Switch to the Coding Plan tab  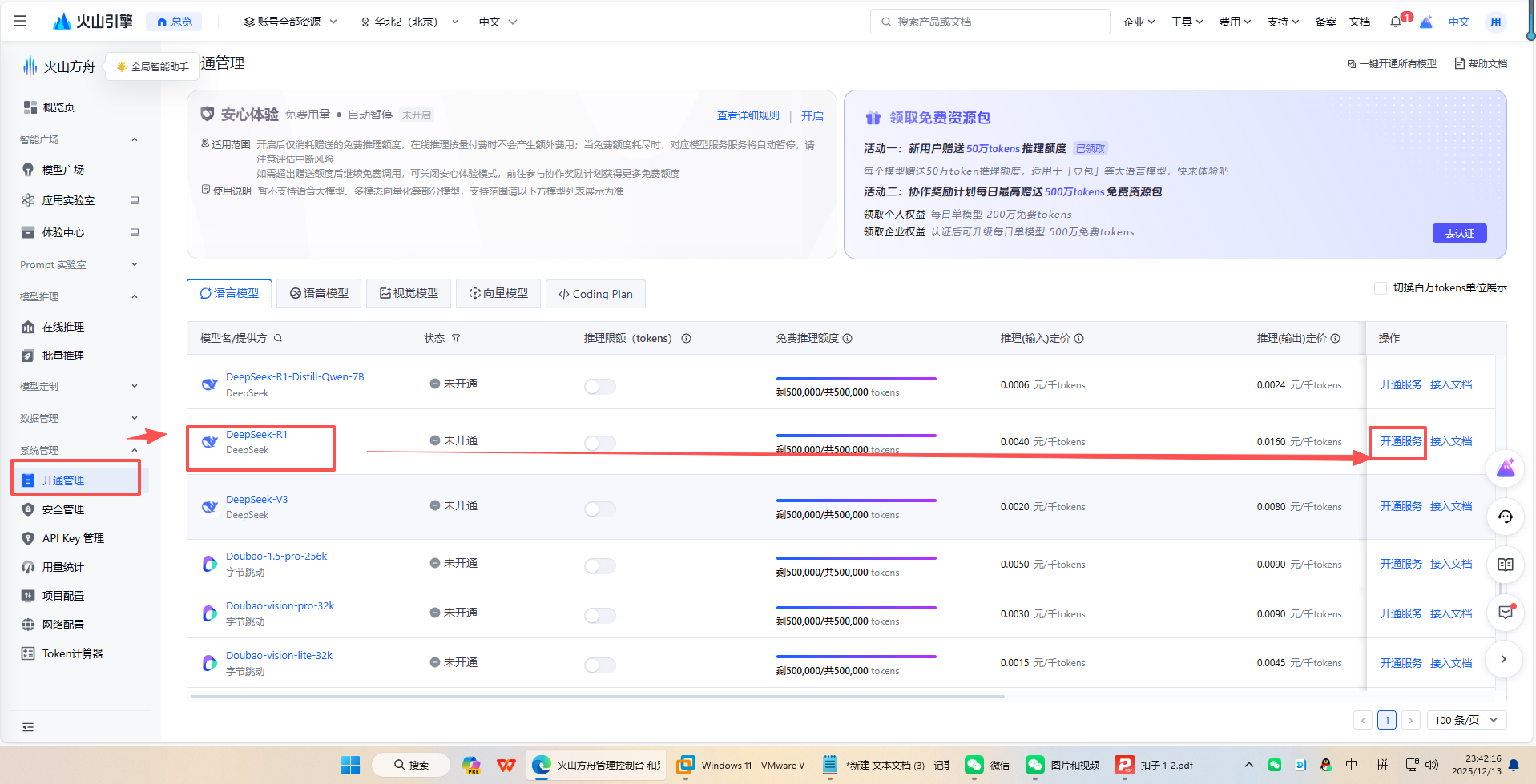pos(595,293)
